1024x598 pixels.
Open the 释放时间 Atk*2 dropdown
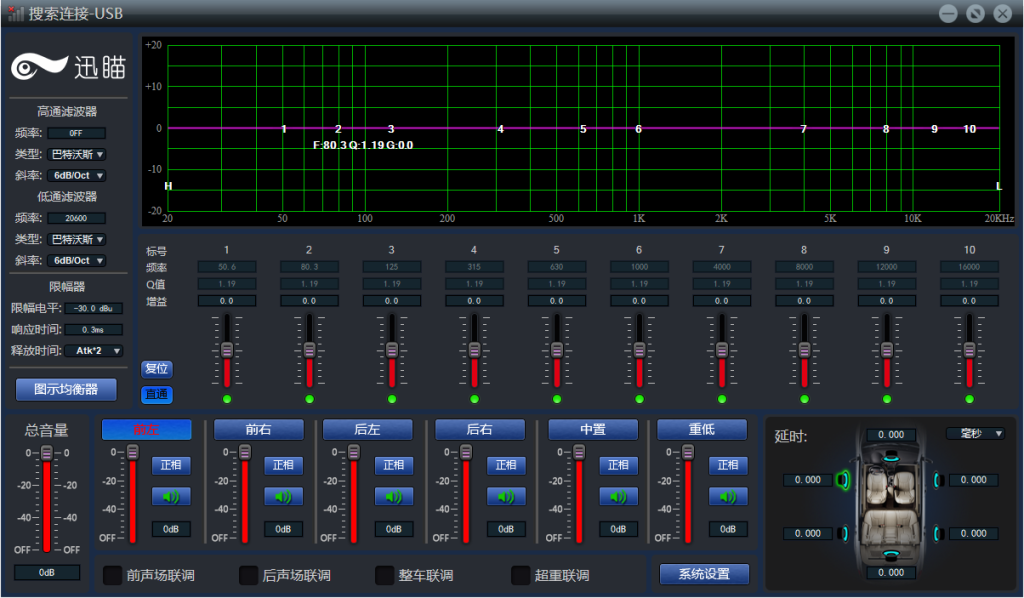[94, 351]
